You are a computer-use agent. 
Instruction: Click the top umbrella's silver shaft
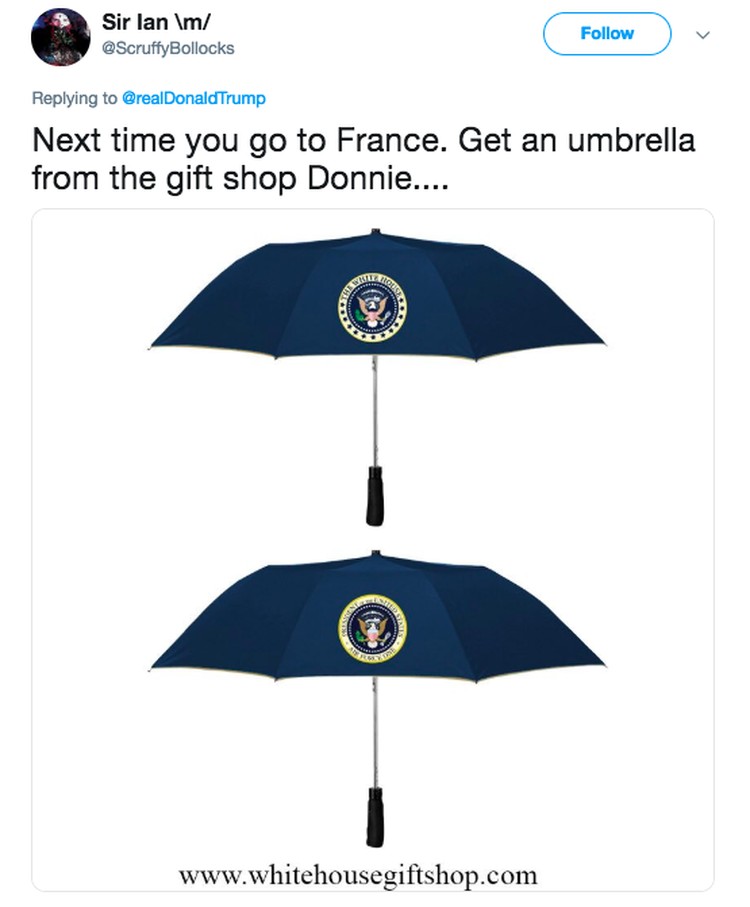coord(375,410)
